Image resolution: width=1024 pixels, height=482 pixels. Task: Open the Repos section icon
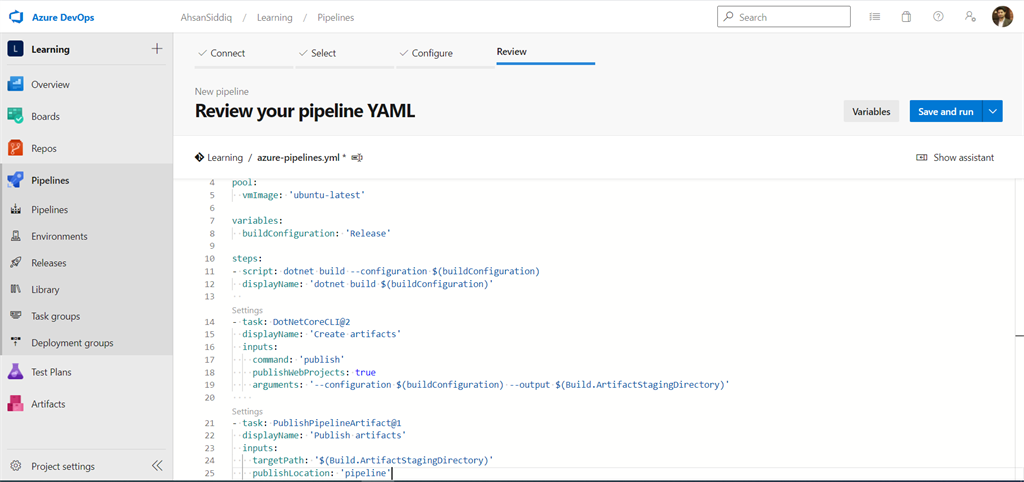coord(16,148)
